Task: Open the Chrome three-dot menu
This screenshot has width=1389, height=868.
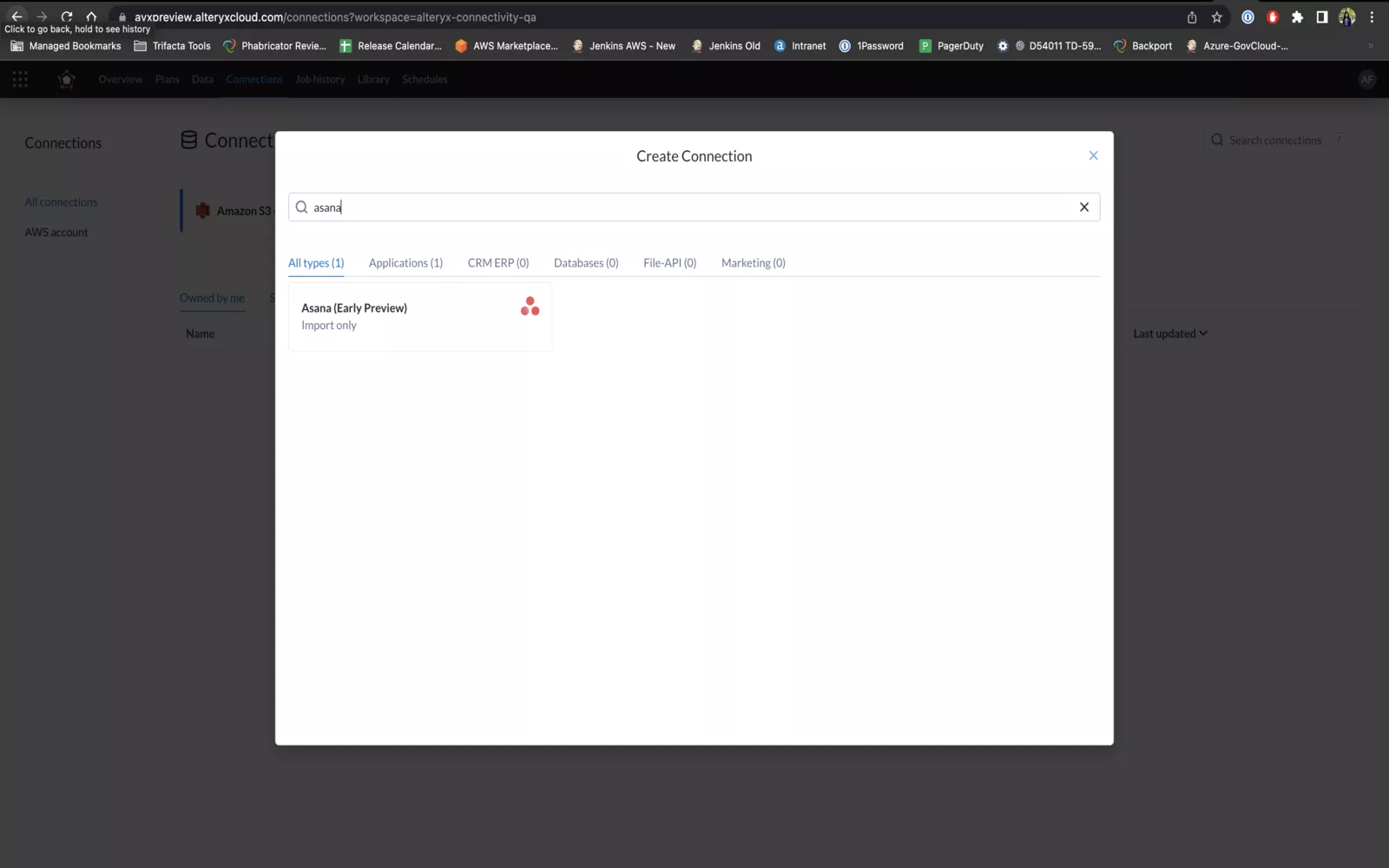Action: pyautogui.click(x=1372, y=17)
